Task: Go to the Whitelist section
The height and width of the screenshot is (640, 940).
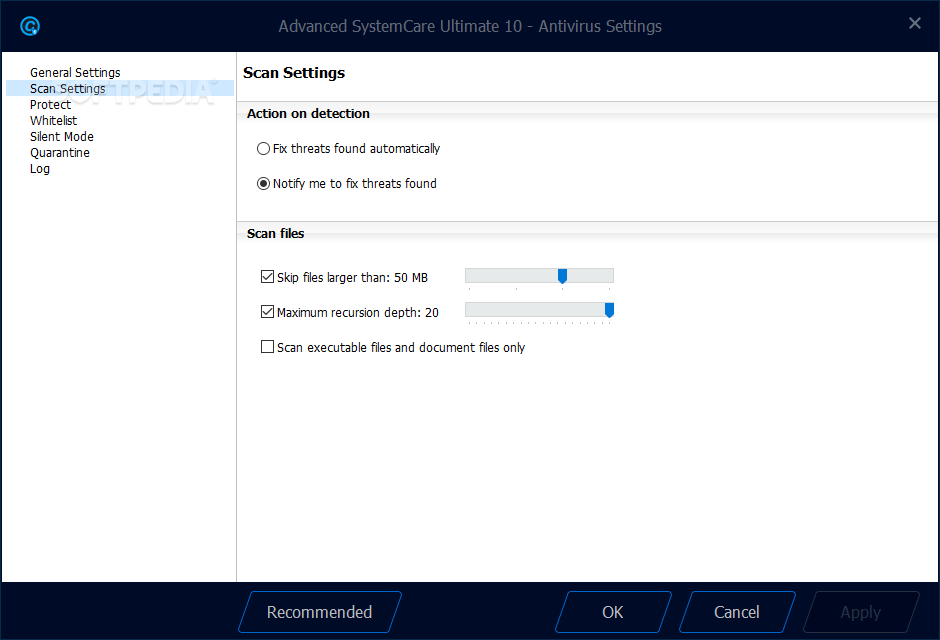Action: pyautogui.click(x=53, y=120)
